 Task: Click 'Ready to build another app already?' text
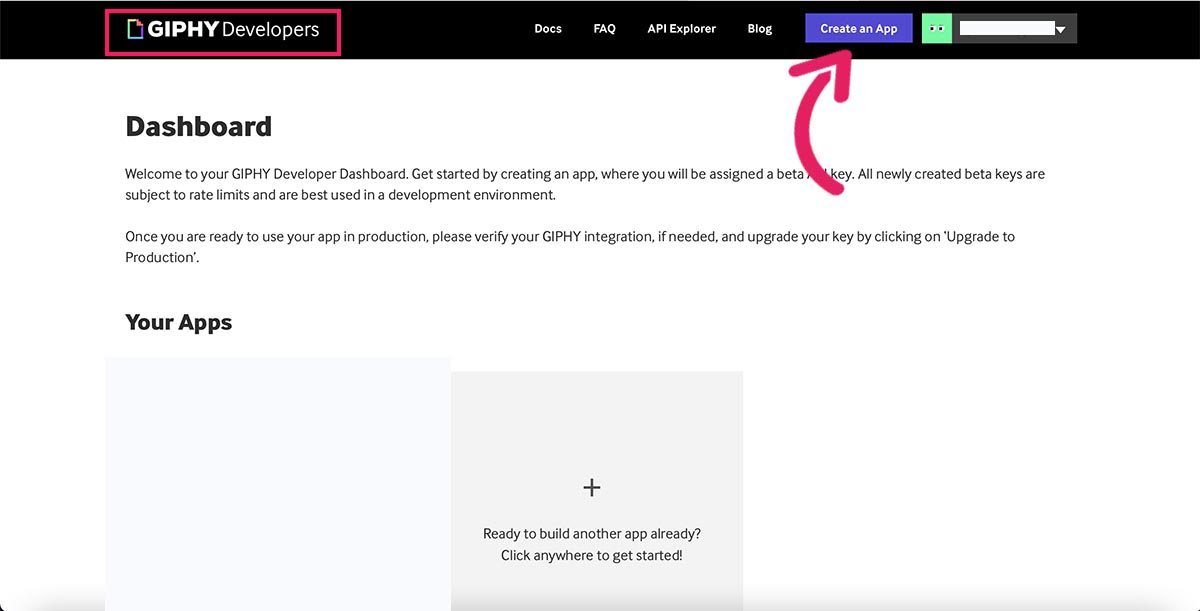pos(592,534)
